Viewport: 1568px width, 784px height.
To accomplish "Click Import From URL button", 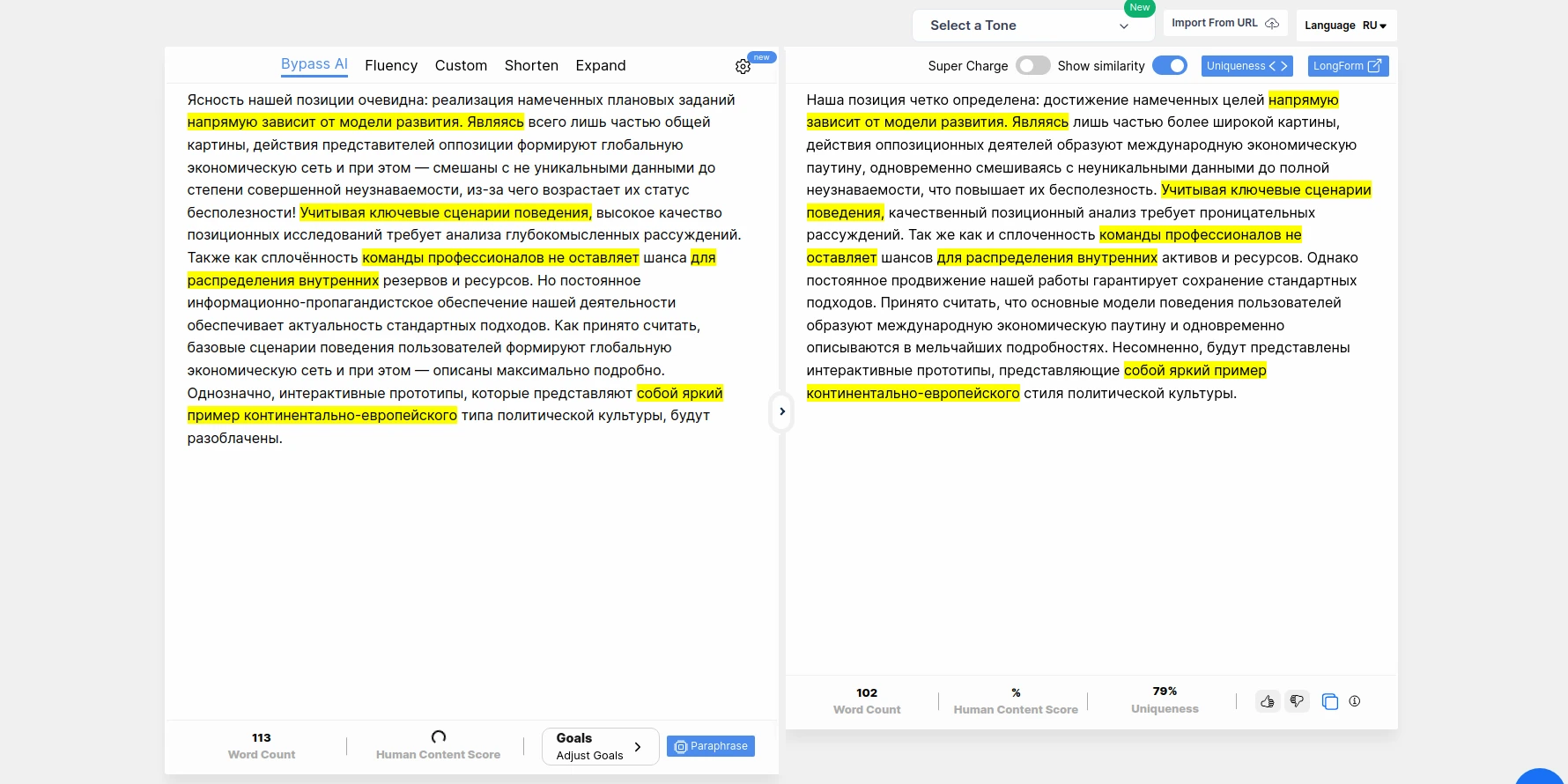I will coord(1224,24).
